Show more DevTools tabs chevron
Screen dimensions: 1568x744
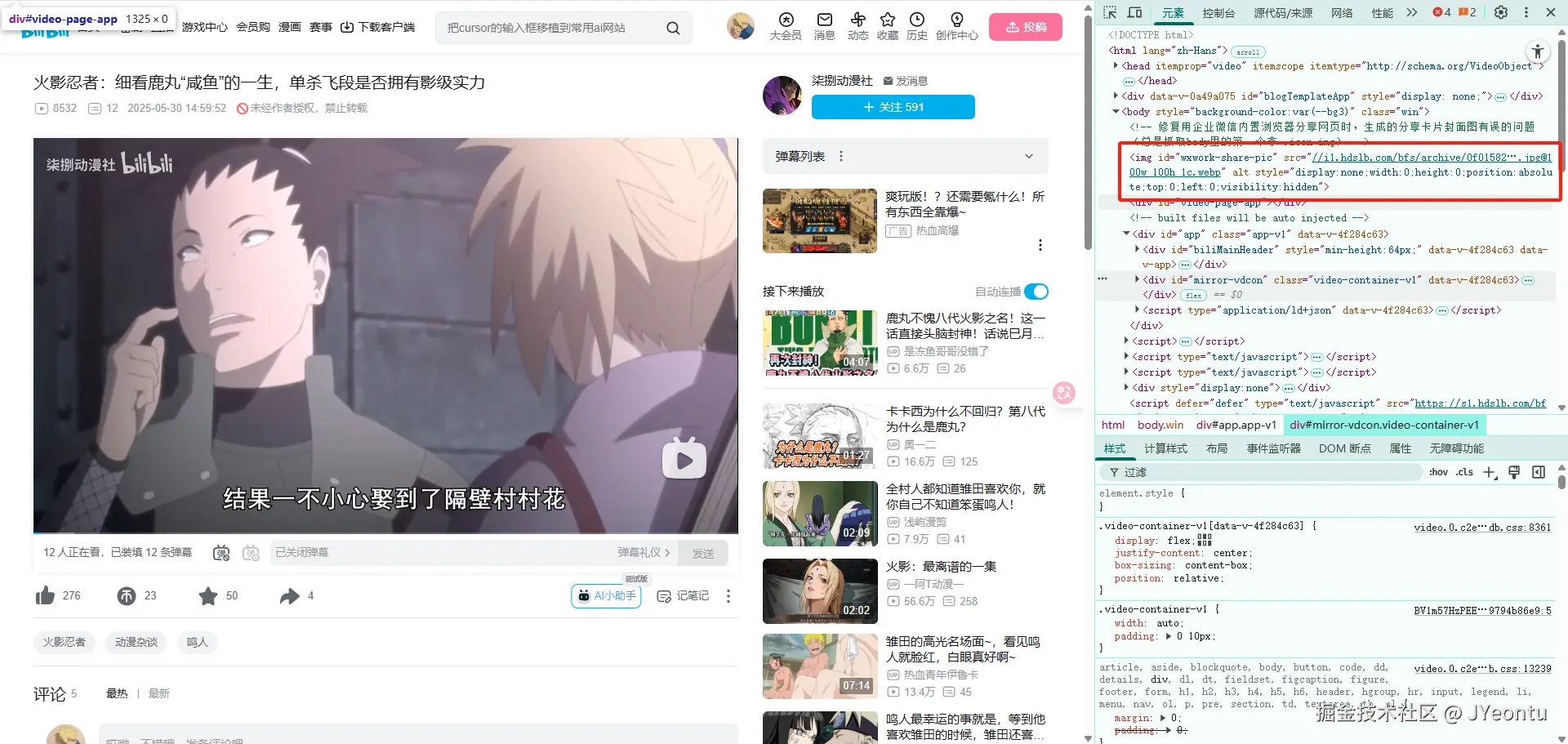pyautogui.click(x=1411, y=12)
